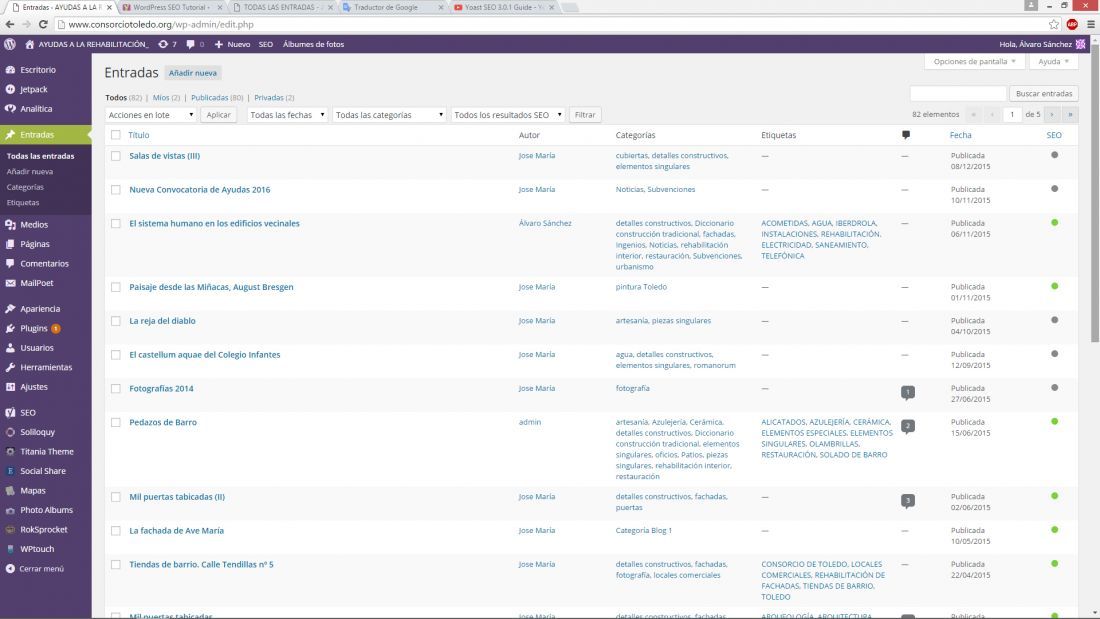Click the Aplicar button
This screenshot has height=619, width=1100.
pos(218,115)
